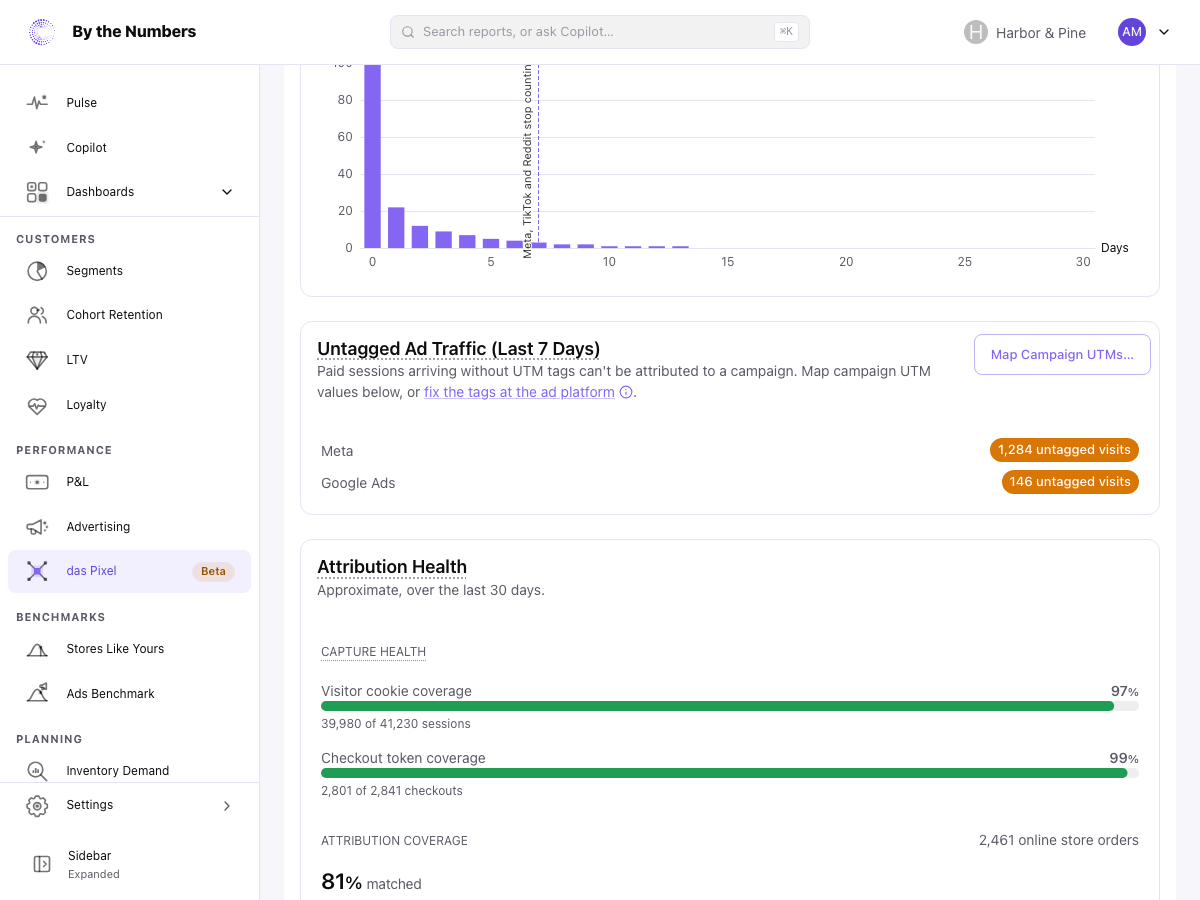Click the Sidebar panel layout icon
1200x900 pixels.
42,864
